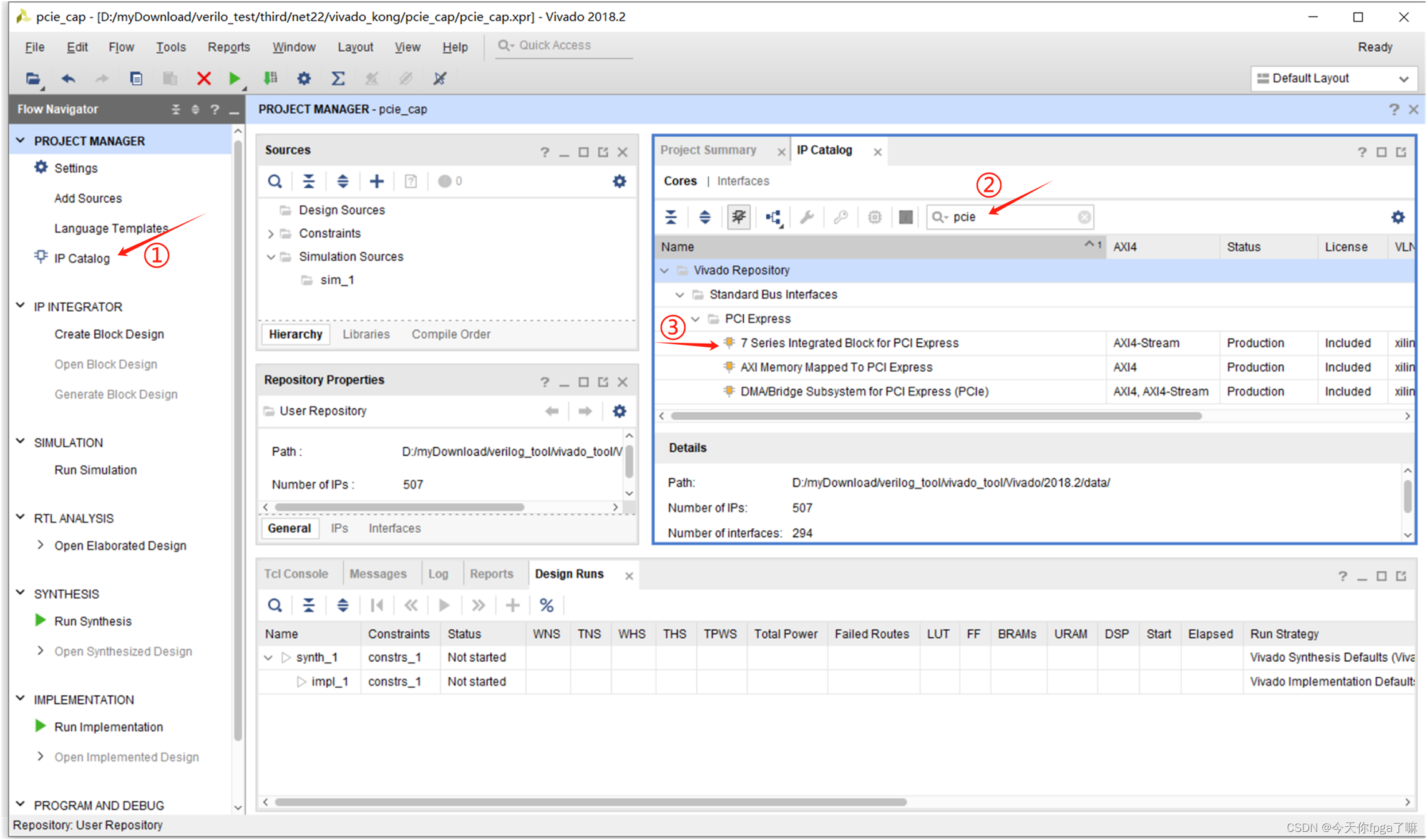Open Repository Properties settings gear
Screen dimensions: 1427x840
coord(619,412)
